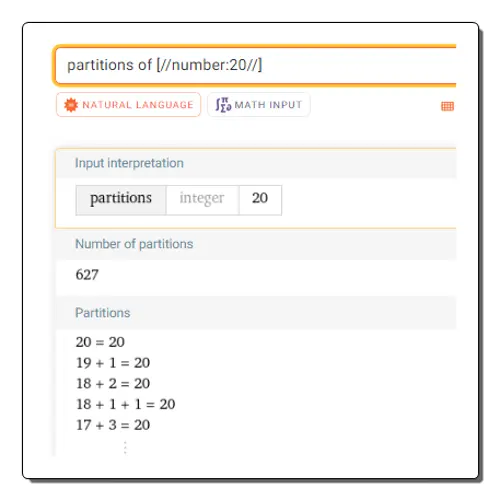Click the Input interpretation heading
The image size is (500, 500).
pyautogui.click(x=129, y=163)
